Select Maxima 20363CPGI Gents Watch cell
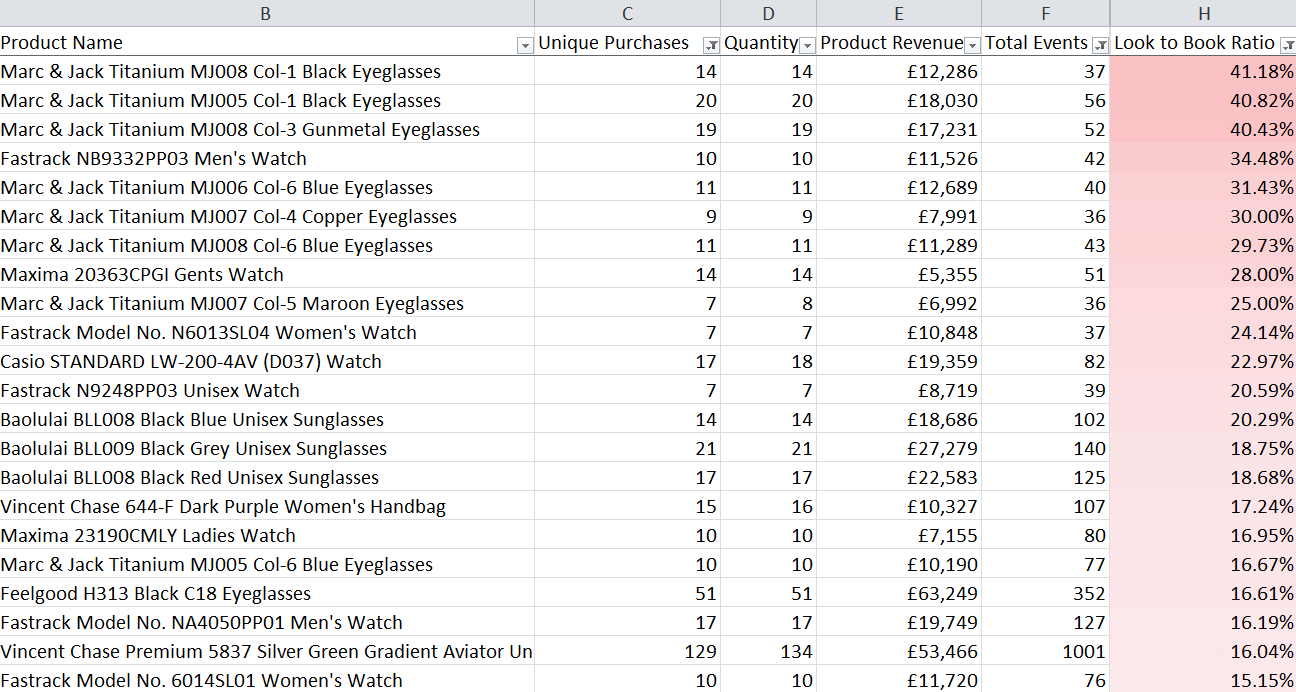The image size is (1296, 692). click(267, 274)
